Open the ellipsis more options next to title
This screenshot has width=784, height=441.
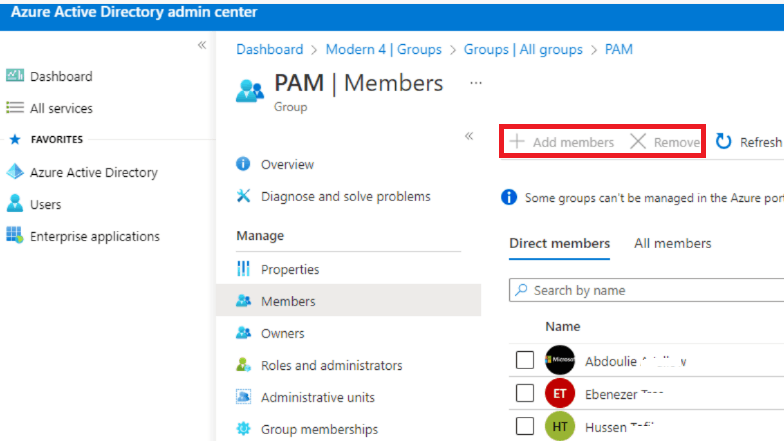476,83
